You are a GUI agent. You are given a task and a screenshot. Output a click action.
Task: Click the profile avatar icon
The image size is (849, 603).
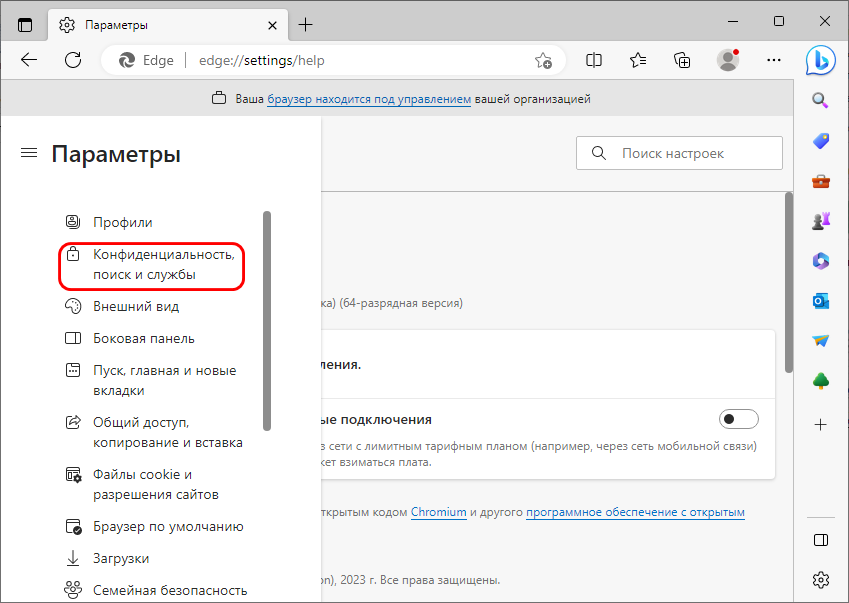728,60
